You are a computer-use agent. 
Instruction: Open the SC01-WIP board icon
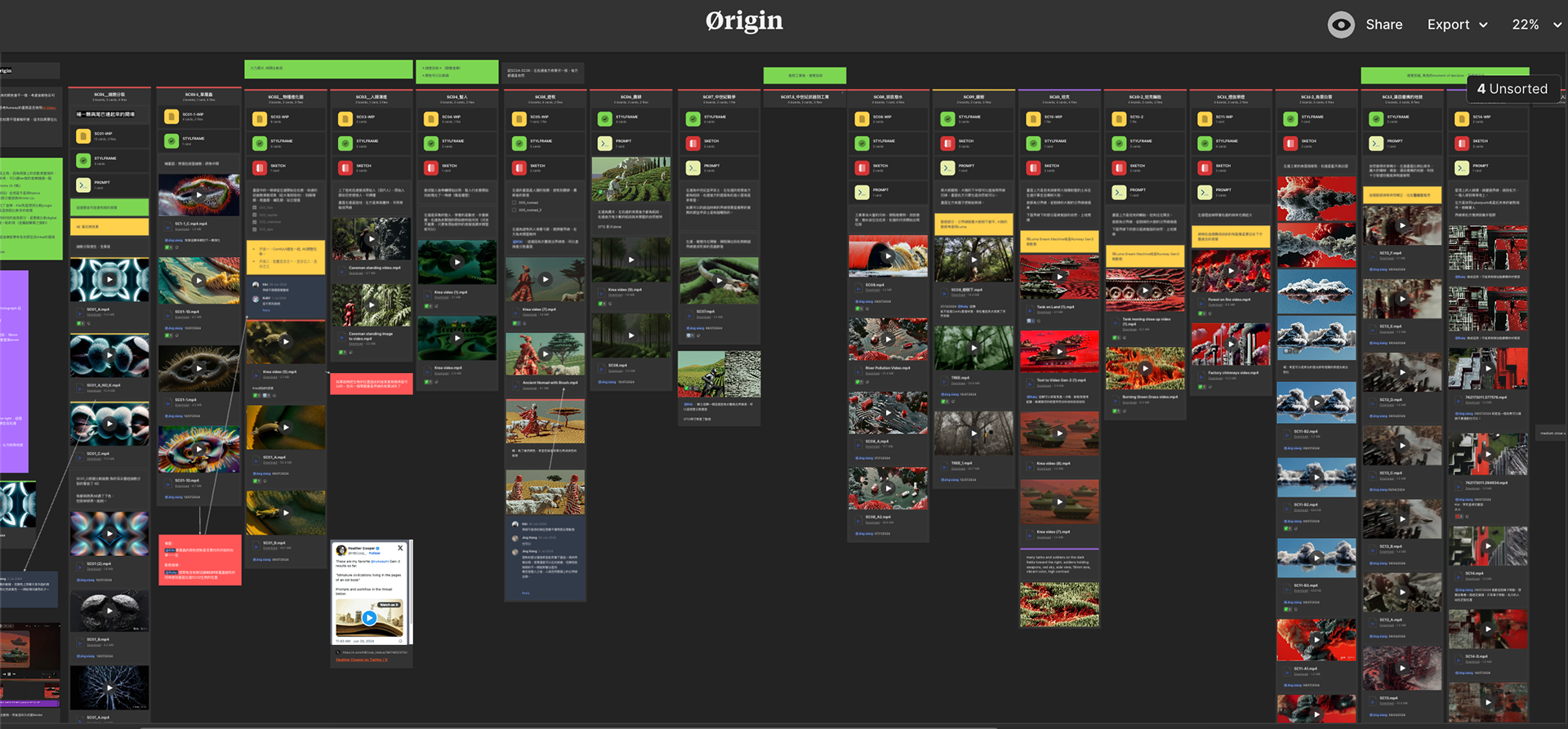(83, 136)
